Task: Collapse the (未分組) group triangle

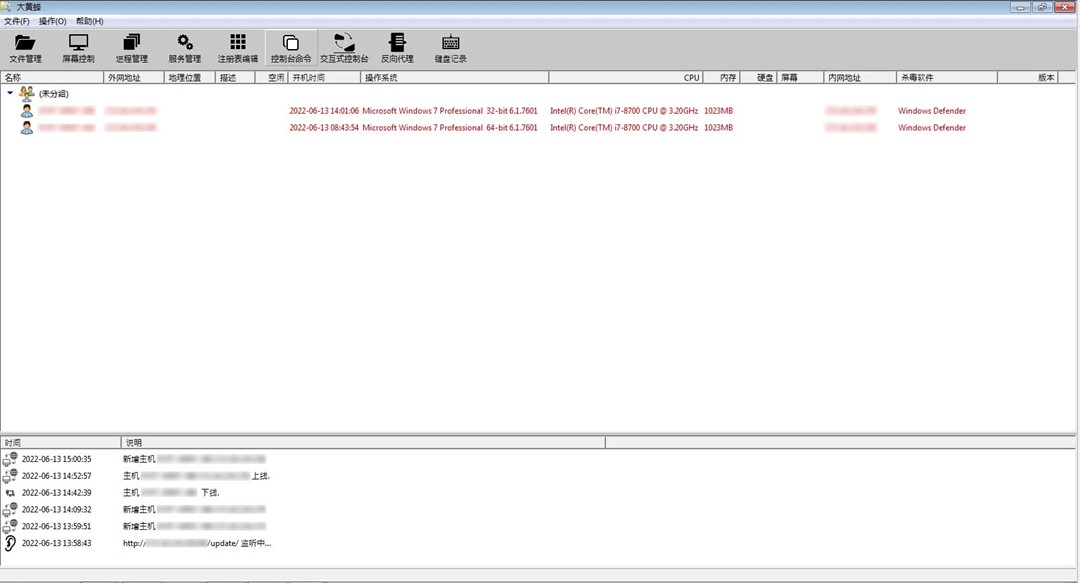Action: coord(10,93)
